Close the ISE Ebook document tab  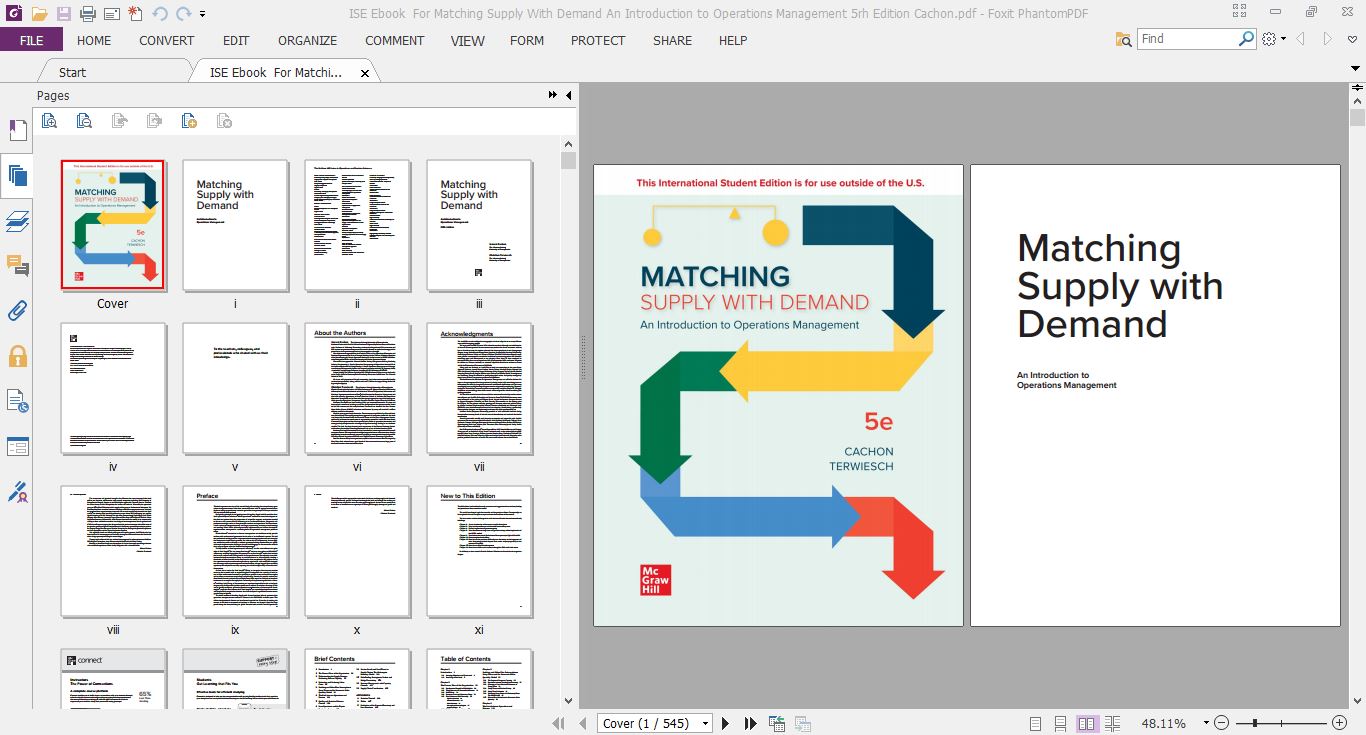click(365, 73)
